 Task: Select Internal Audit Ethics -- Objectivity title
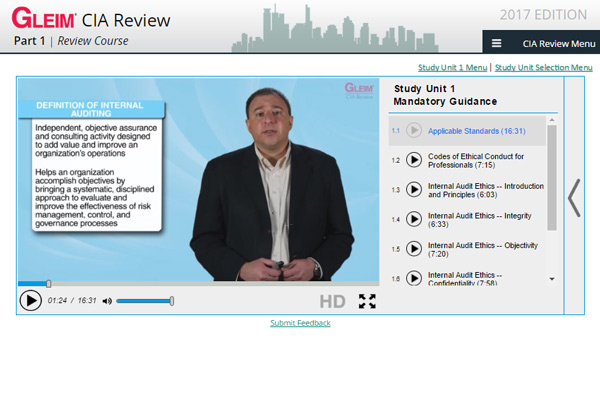[x=483, y=249]
